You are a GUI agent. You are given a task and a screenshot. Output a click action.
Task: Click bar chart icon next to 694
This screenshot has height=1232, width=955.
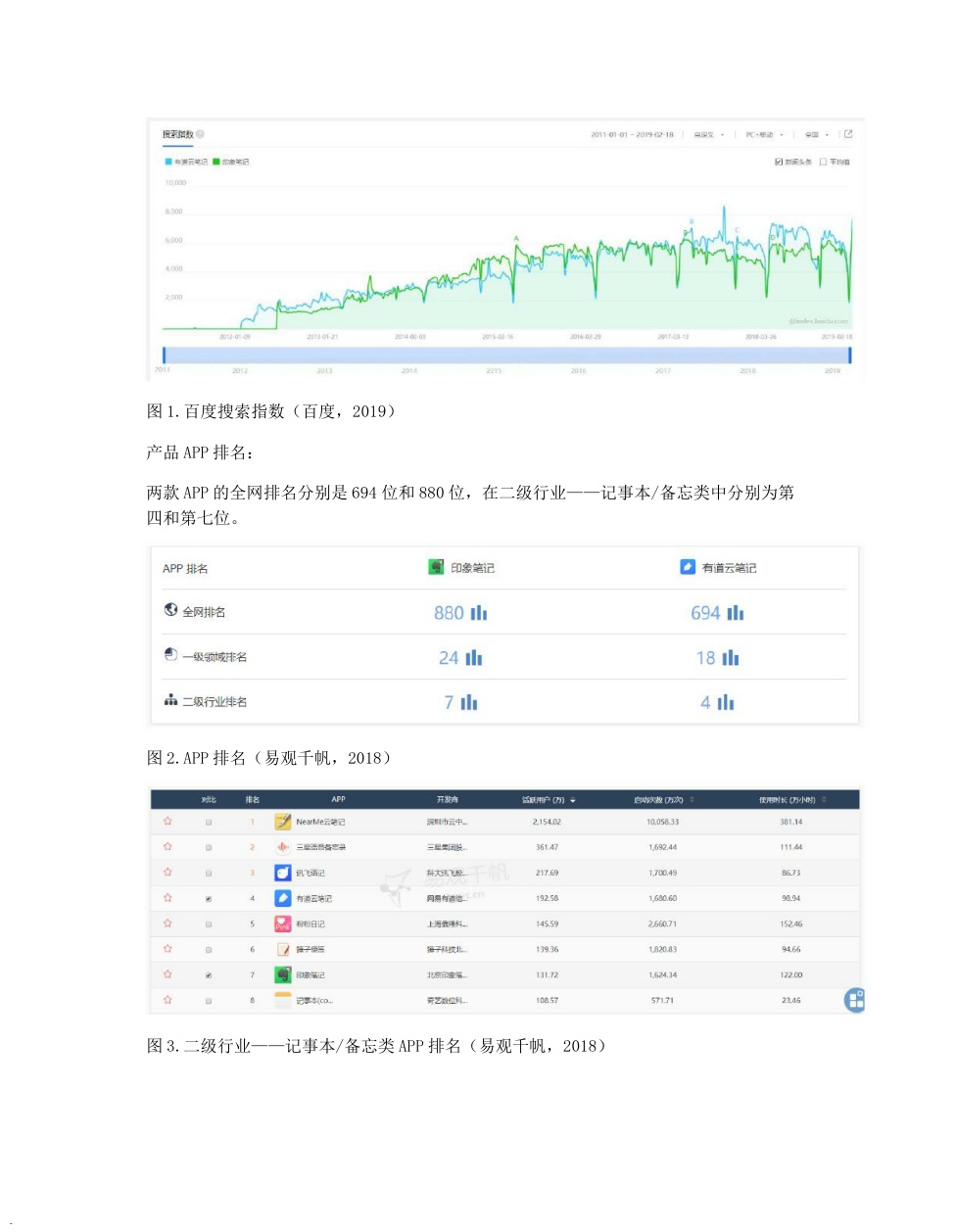736,613
